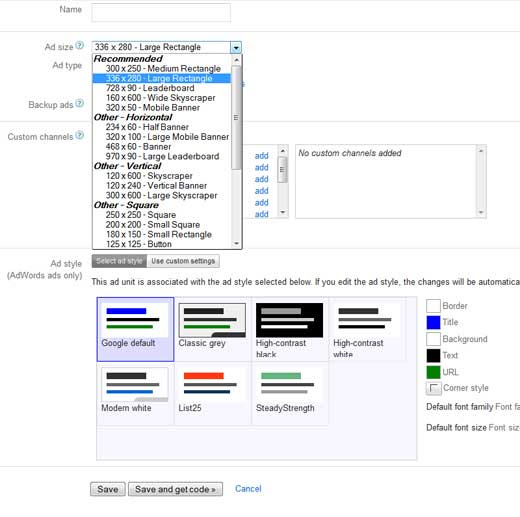The width and height of the screenshot is (520, 517).
Task: Open the Backup ads help icon
Action: click(x=79, y=103)
